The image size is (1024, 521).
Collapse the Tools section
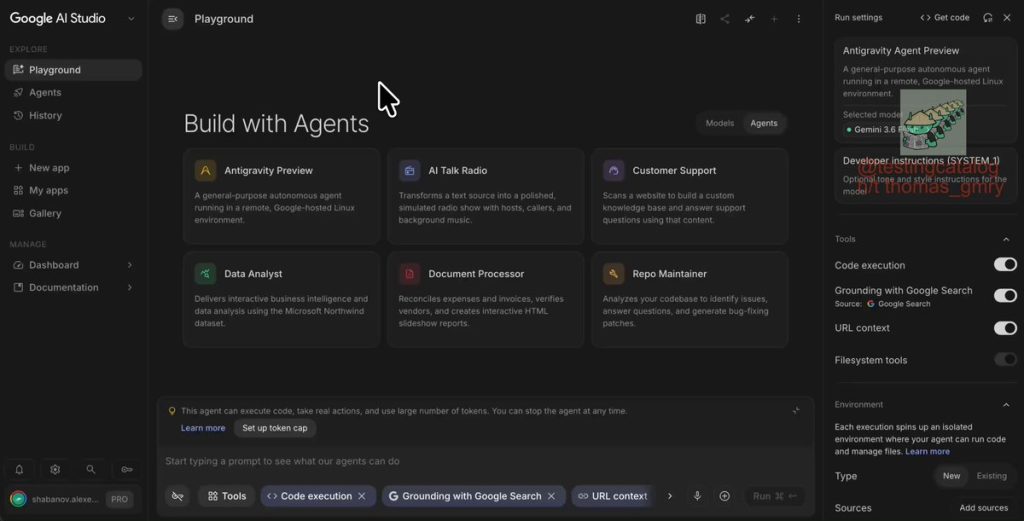coord(1006,240)
